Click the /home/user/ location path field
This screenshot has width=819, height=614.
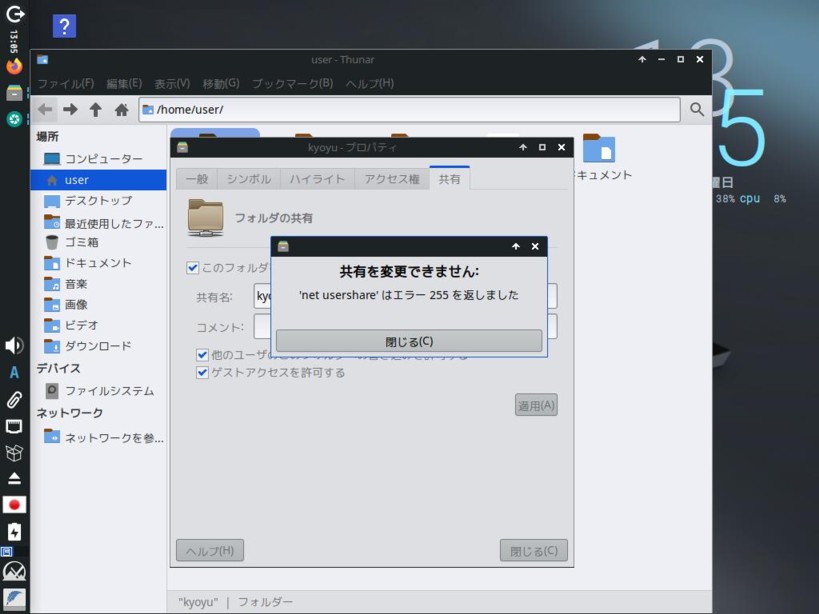click(x=410, y=110)
